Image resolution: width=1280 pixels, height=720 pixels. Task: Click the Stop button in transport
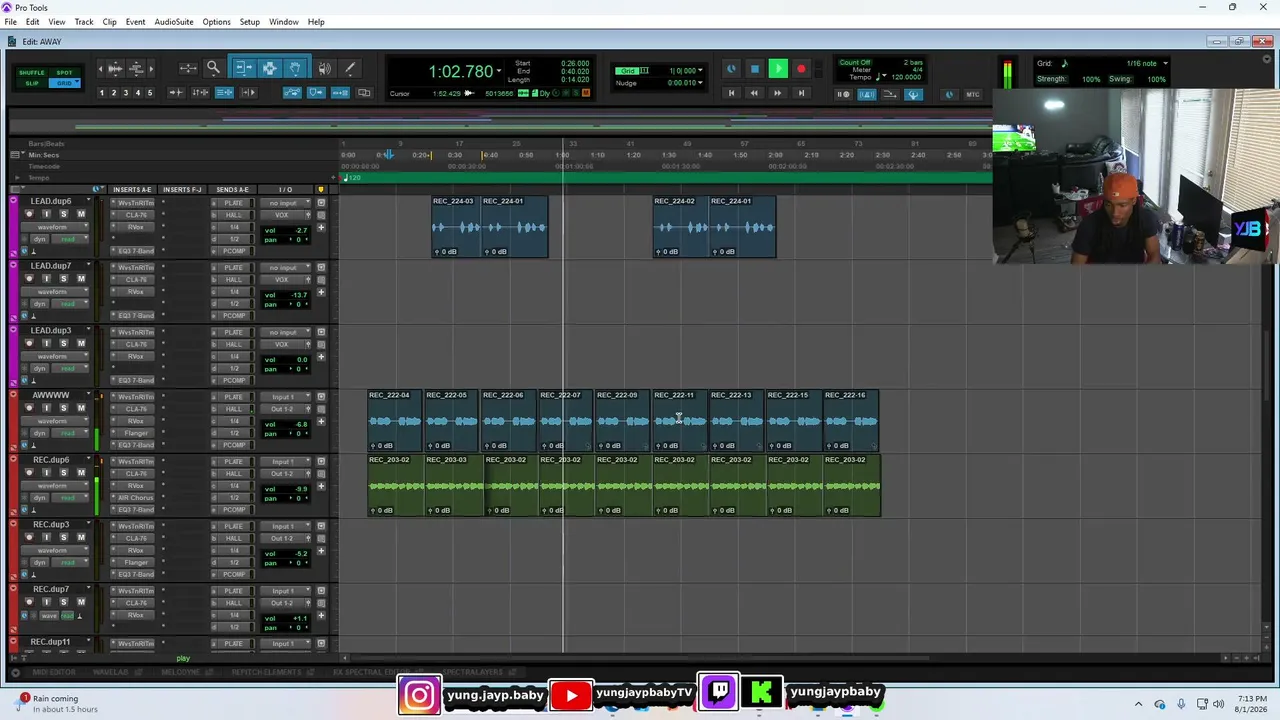(x=755, y=69)
